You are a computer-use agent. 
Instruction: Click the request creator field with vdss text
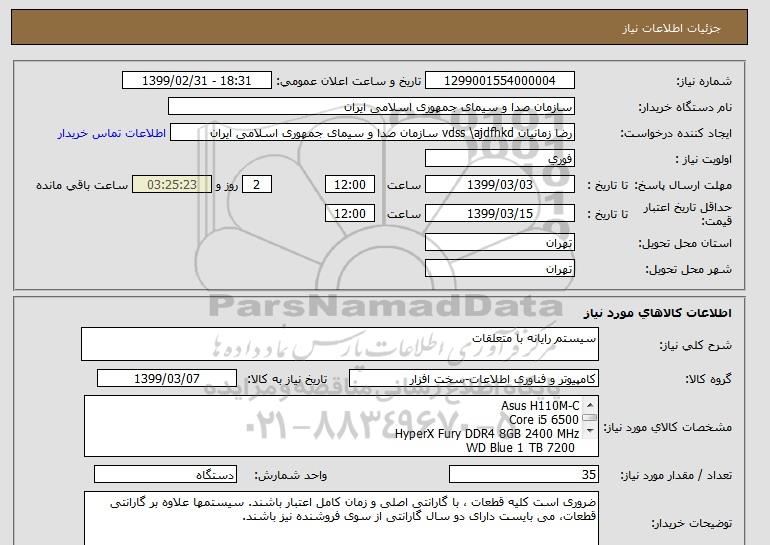coord(372,133)
